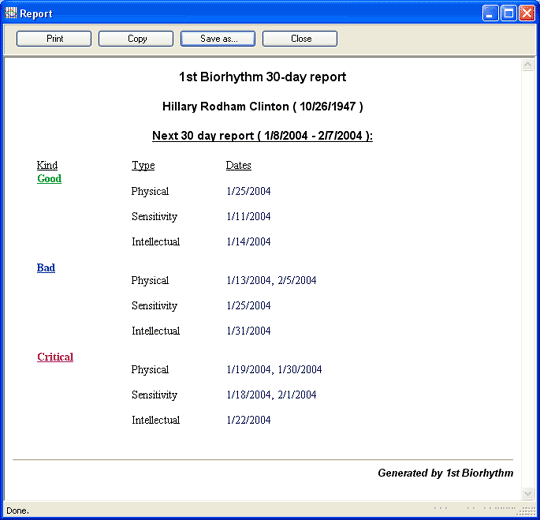The width and height of the screenshot is (540, 520).
Task: Maximize the Report window
Action: pos(508,13)
